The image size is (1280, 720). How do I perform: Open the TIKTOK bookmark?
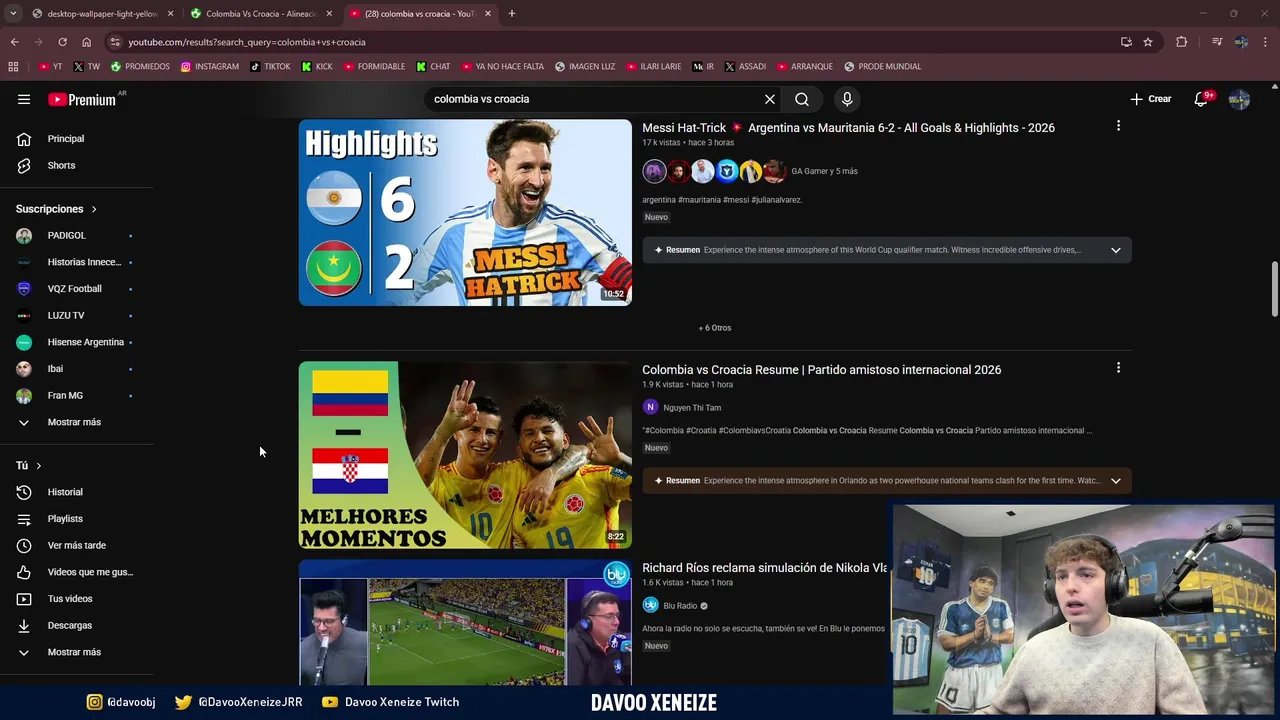pyautogui.click(x=270, y=67)
